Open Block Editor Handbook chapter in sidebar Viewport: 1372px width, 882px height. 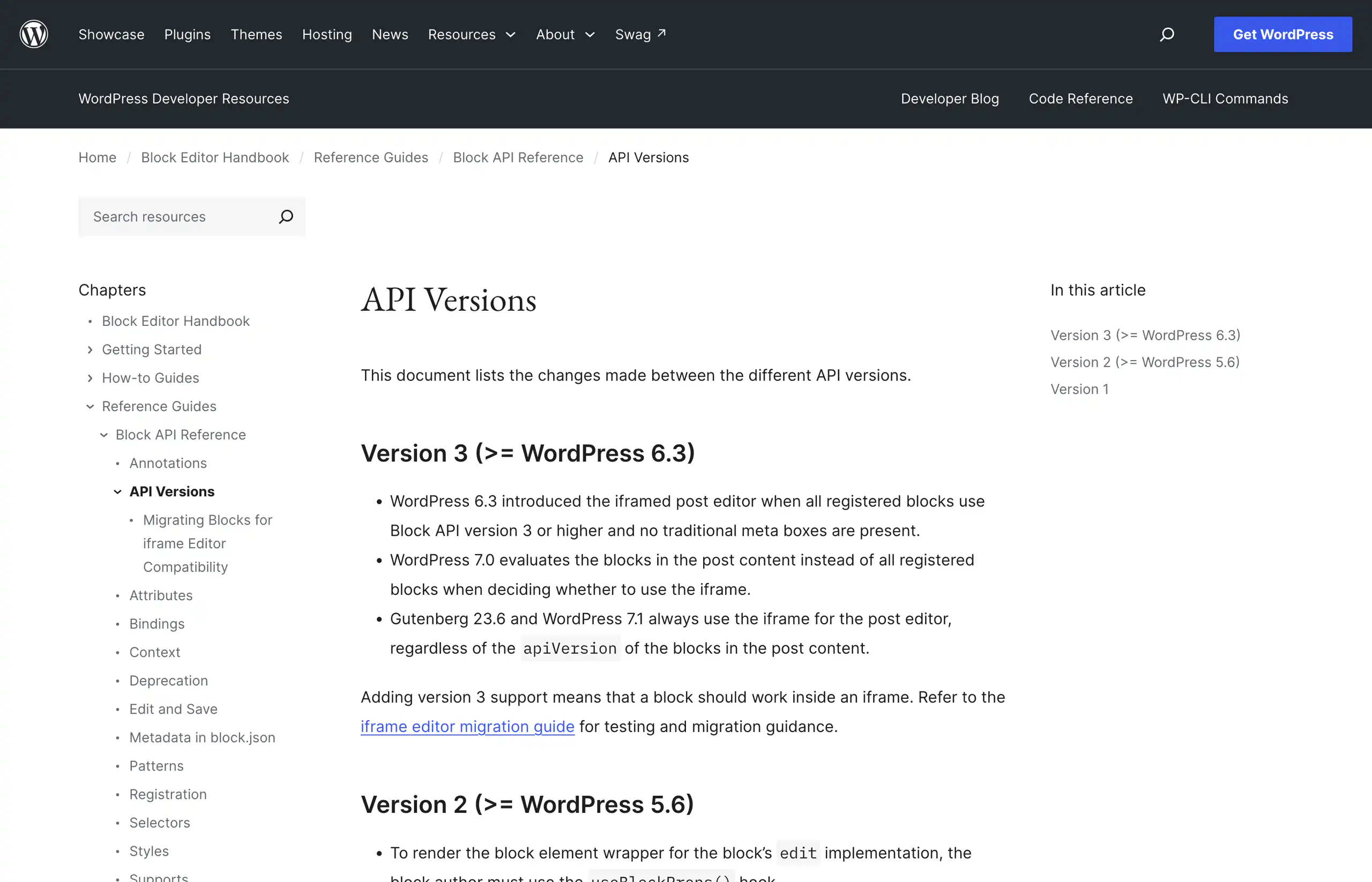pos(176,322)
